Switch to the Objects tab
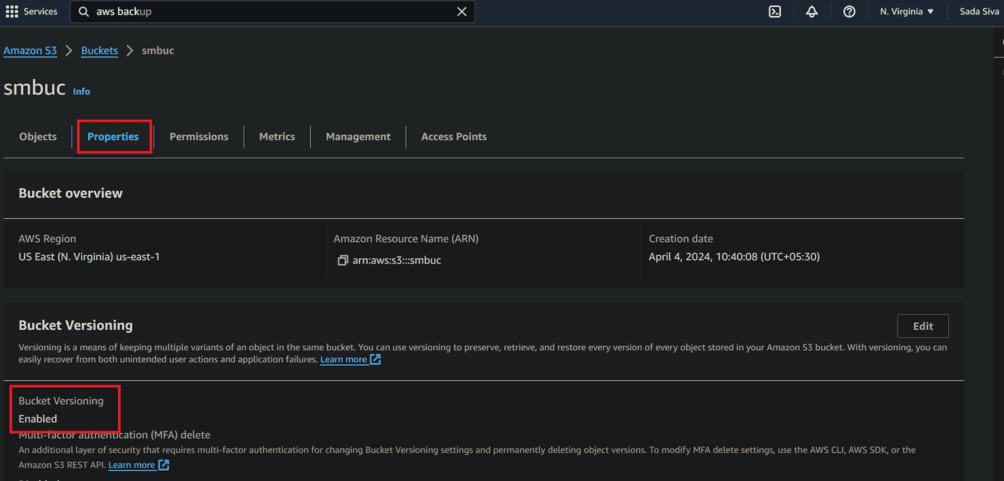Screen dimensions: 1004x481 (x=38, y=136)
